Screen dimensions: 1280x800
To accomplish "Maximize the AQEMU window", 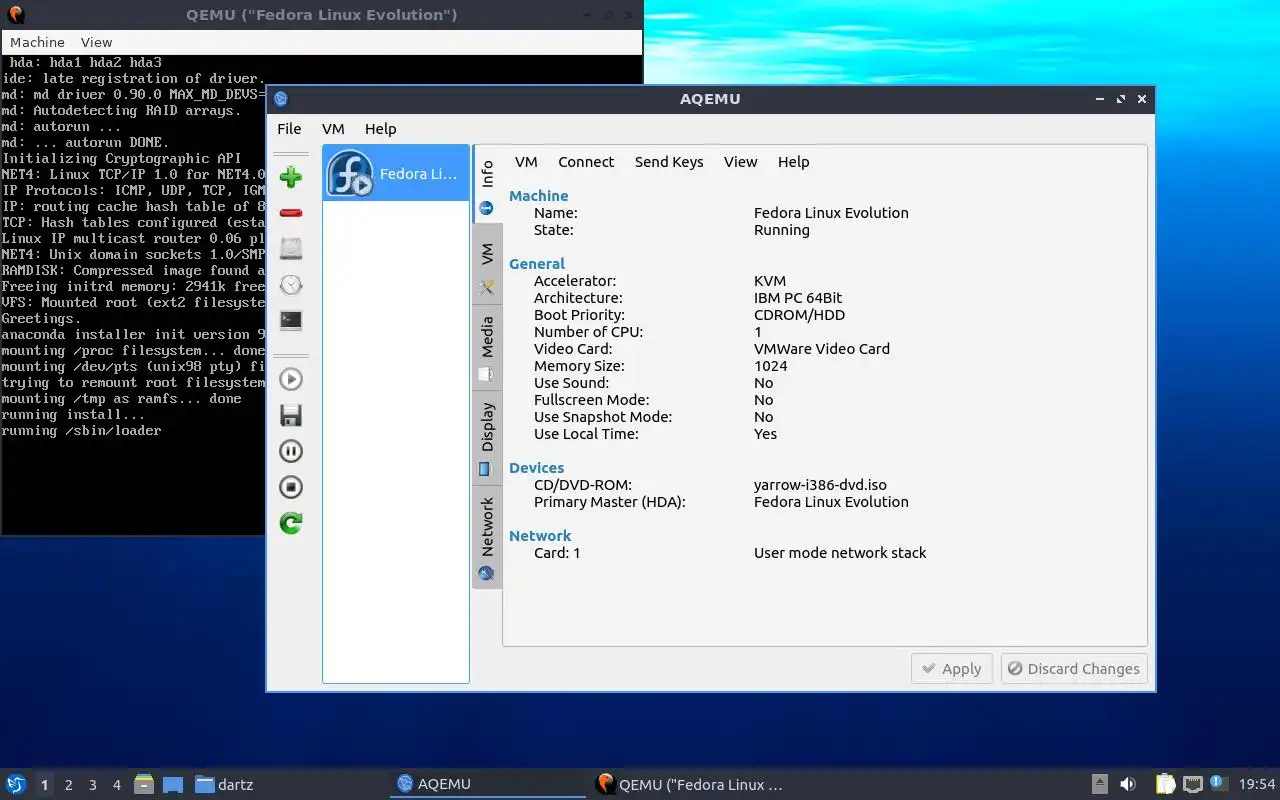I will click(x=1121, y=99).
